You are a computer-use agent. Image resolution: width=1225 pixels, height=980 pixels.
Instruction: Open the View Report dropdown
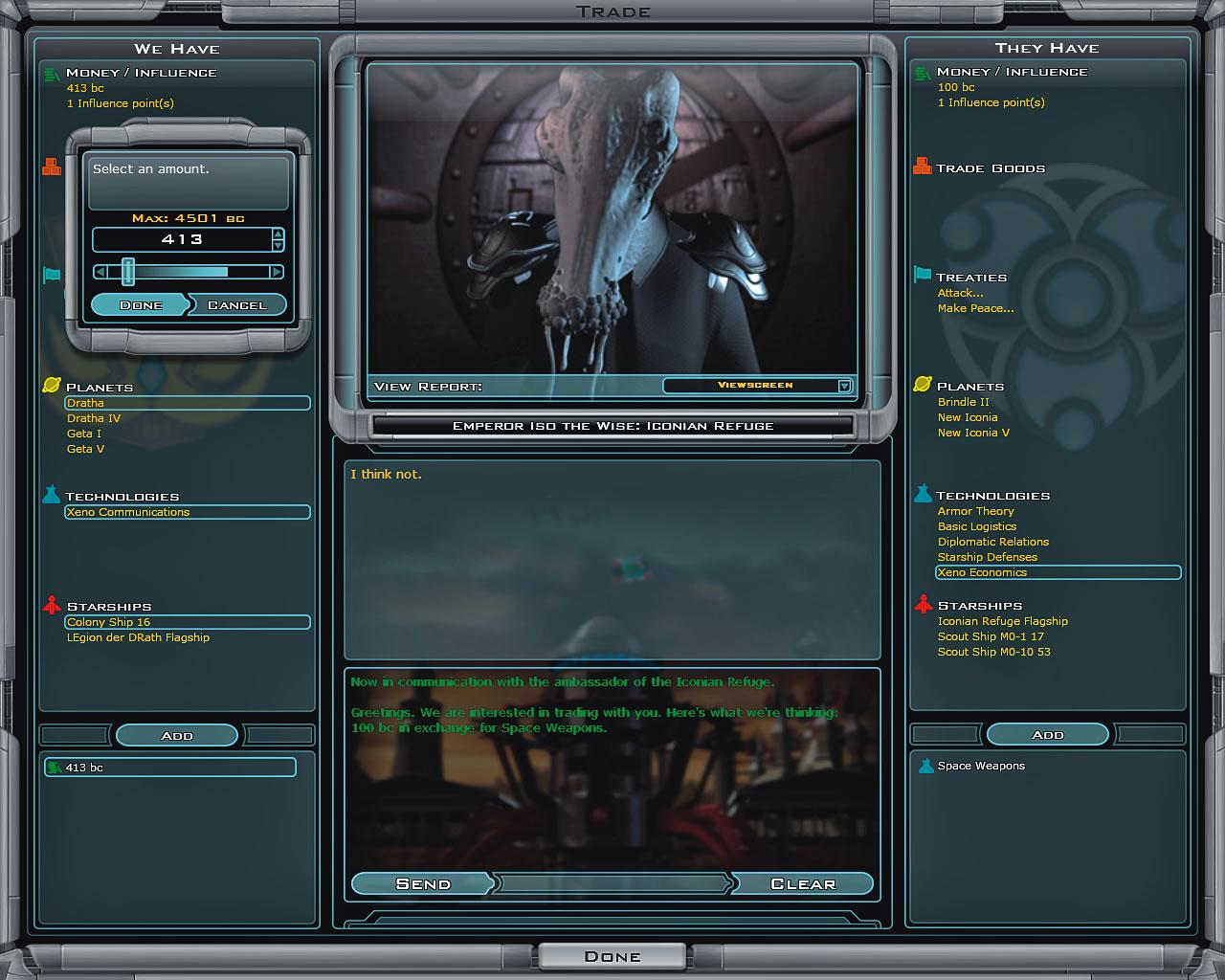click(x=844, y=386)
